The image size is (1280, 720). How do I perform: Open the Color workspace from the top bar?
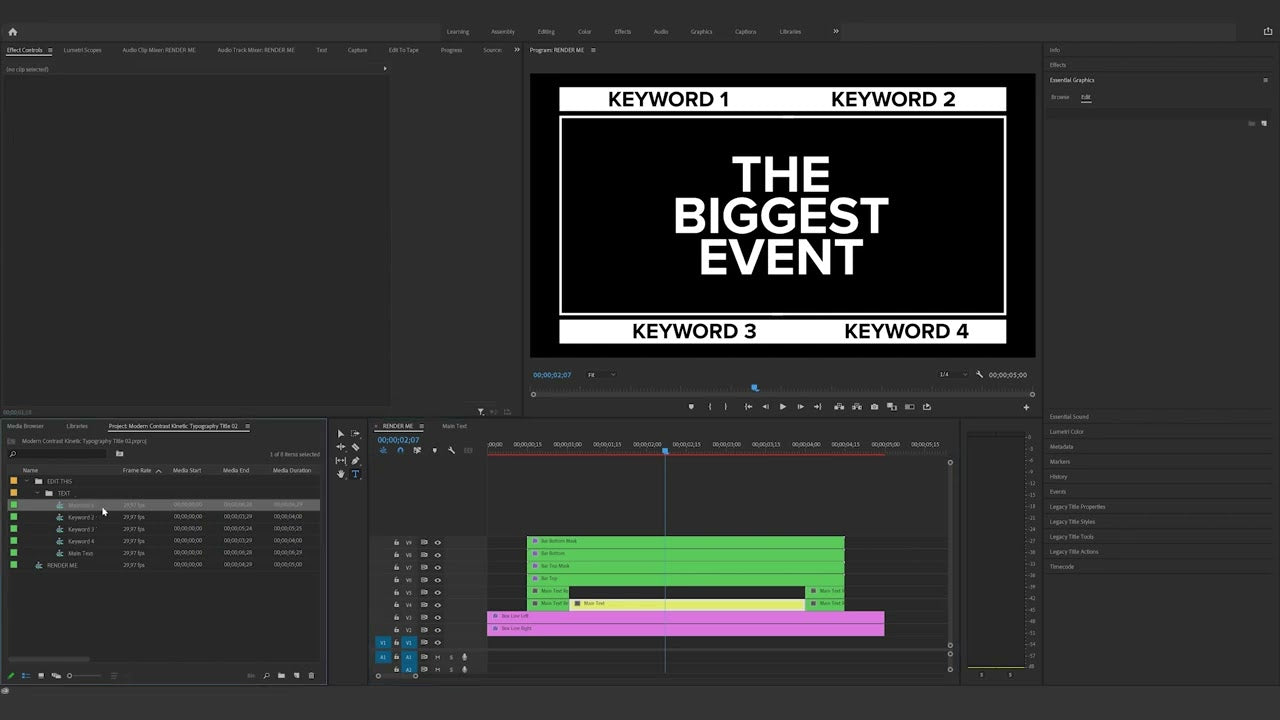click(x=585, y=31)
